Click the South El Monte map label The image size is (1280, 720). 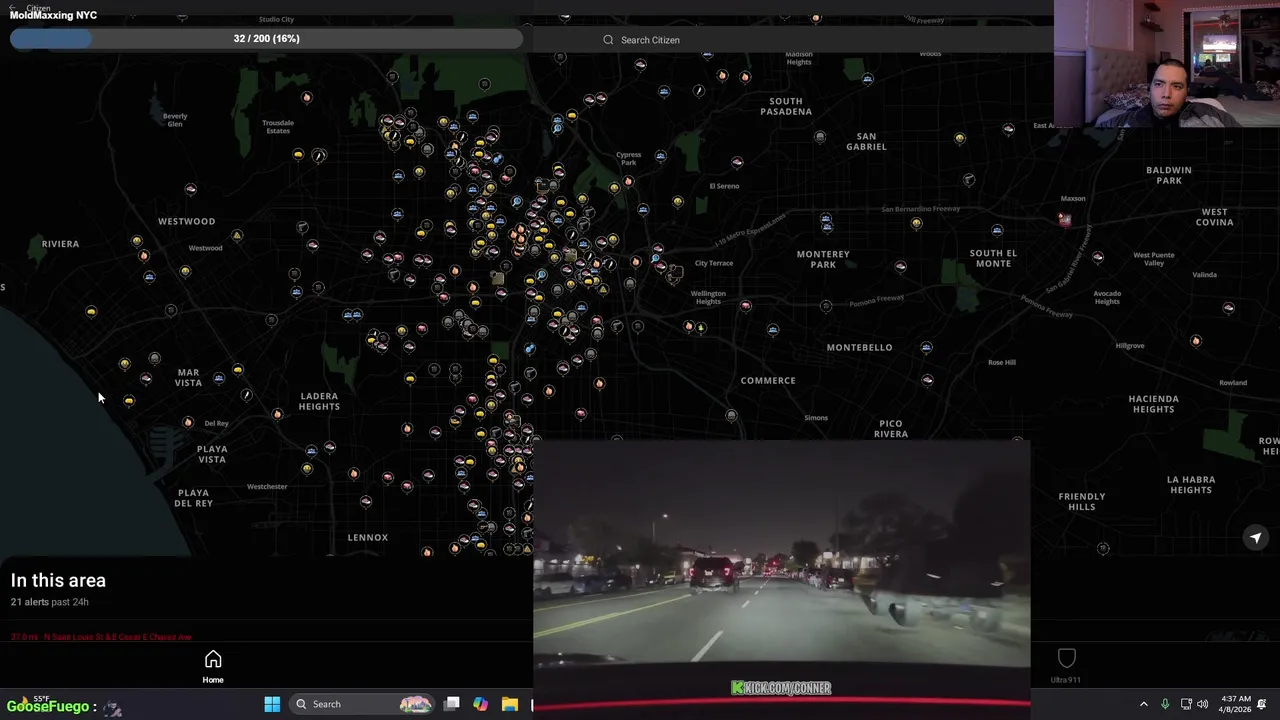tap(993, 258)
